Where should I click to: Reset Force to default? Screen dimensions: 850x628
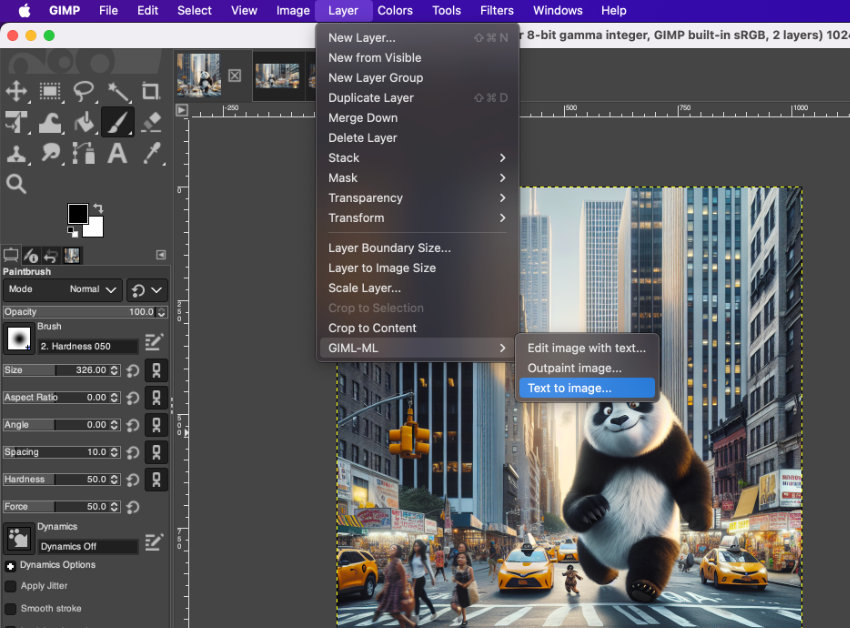pos(133,507)
